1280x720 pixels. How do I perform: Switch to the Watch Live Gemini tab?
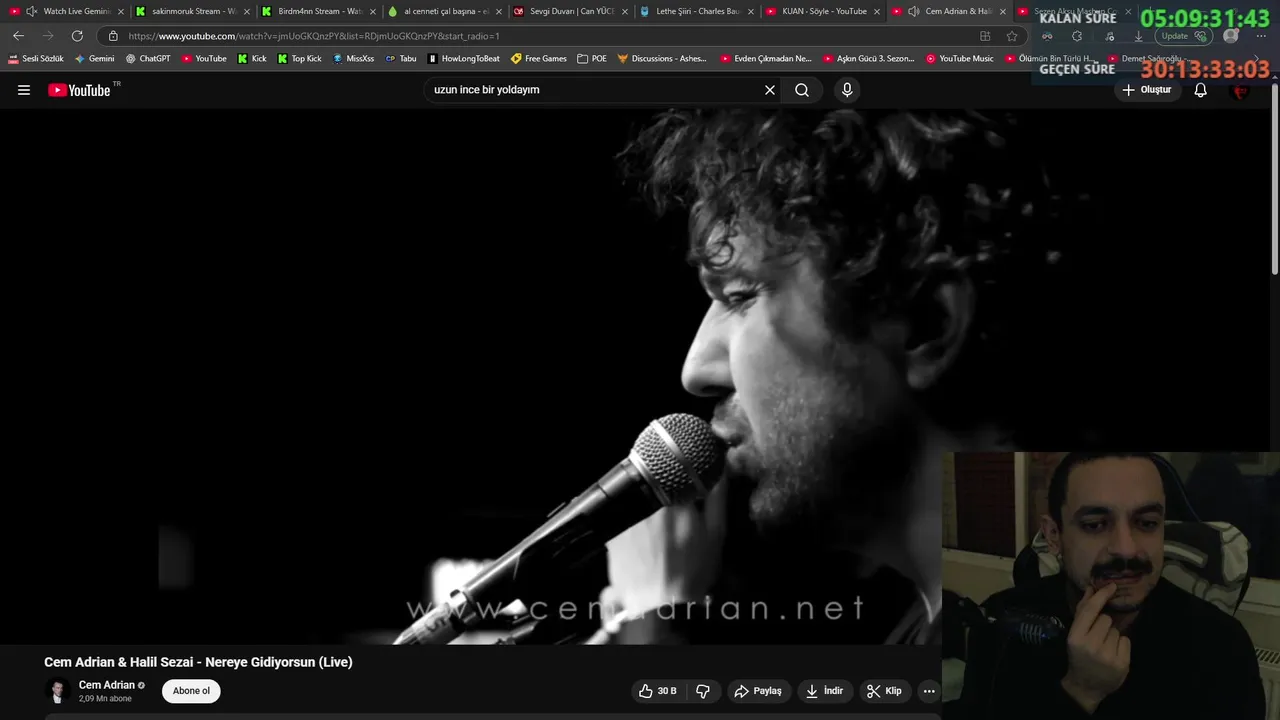point(66,11)
